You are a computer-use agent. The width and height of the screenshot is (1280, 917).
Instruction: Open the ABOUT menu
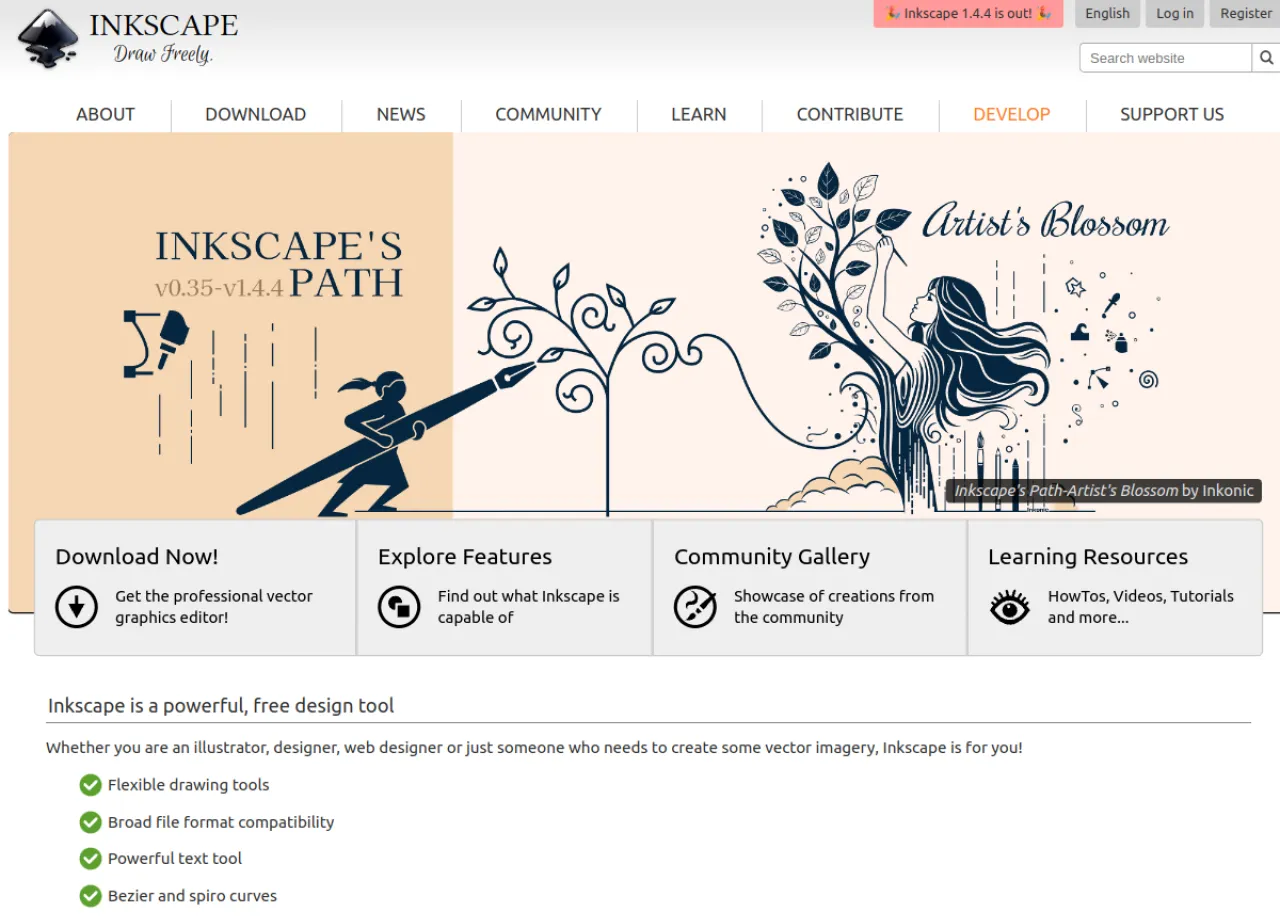105,114
